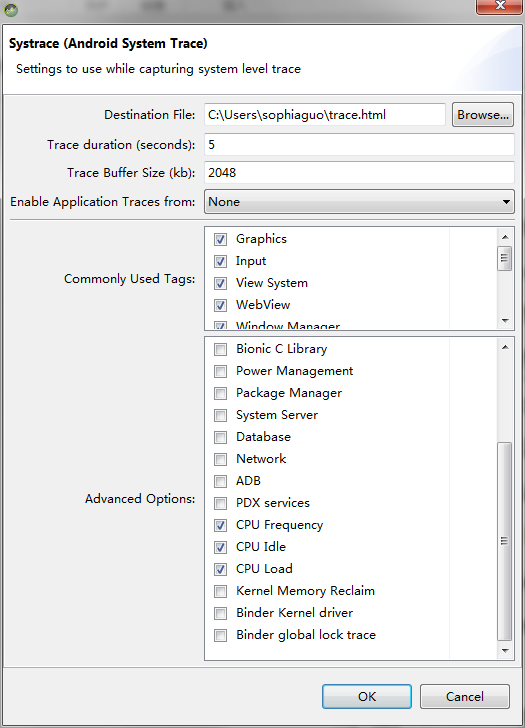Toggle off CPU Frequency checkbox
This screenshot has height=728, width=525.
(220, 525)
